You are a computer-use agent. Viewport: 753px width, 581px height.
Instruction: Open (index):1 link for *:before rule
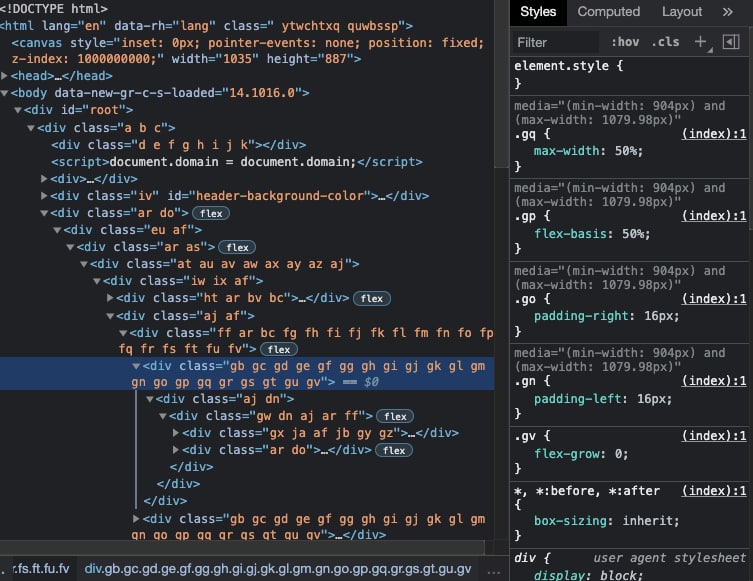[714, 491]
